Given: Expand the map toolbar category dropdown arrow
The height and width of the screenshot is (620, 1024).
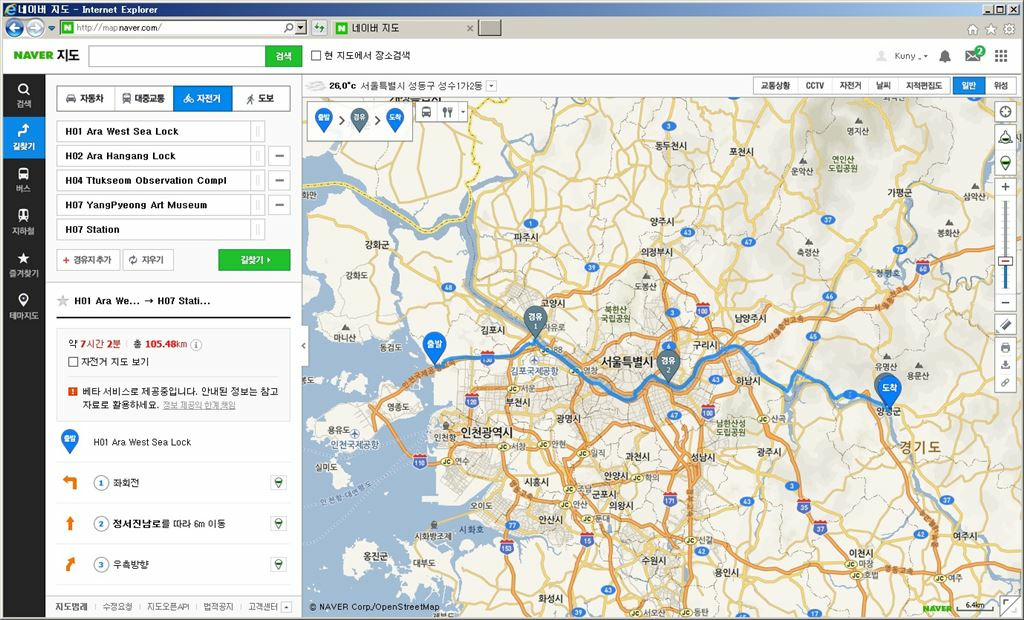Looking at the screenshot, I should point(462,112).
